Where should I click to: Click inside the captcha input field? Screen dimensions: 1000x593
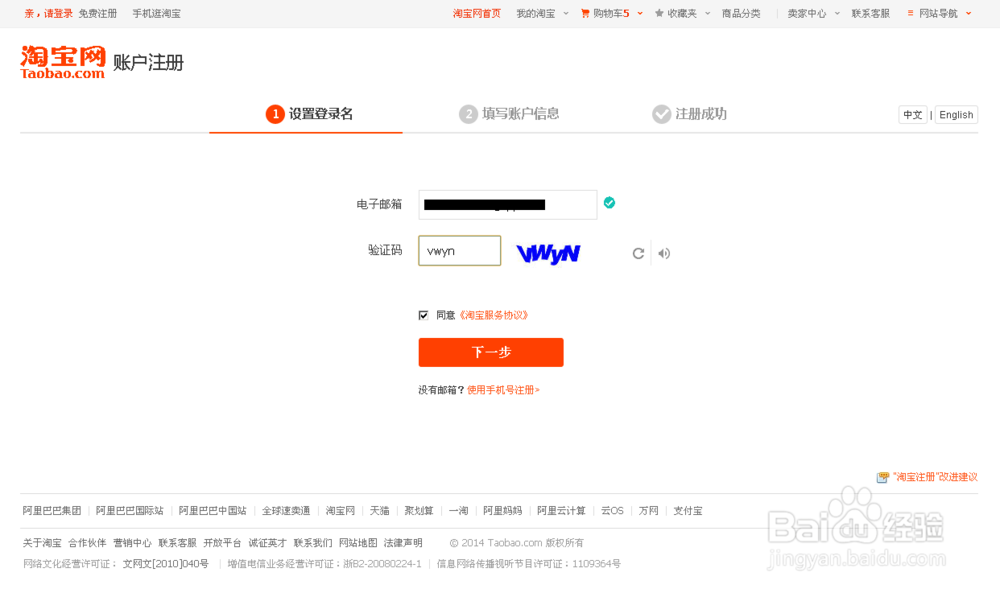pyautogui.click(x=459, y=250)
